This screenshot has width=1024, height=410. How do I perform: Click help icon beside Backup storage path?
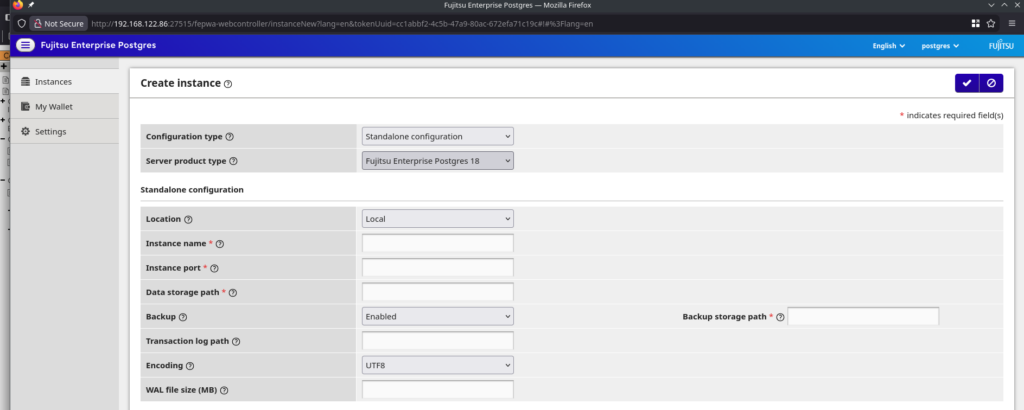[x=780, y=317]
